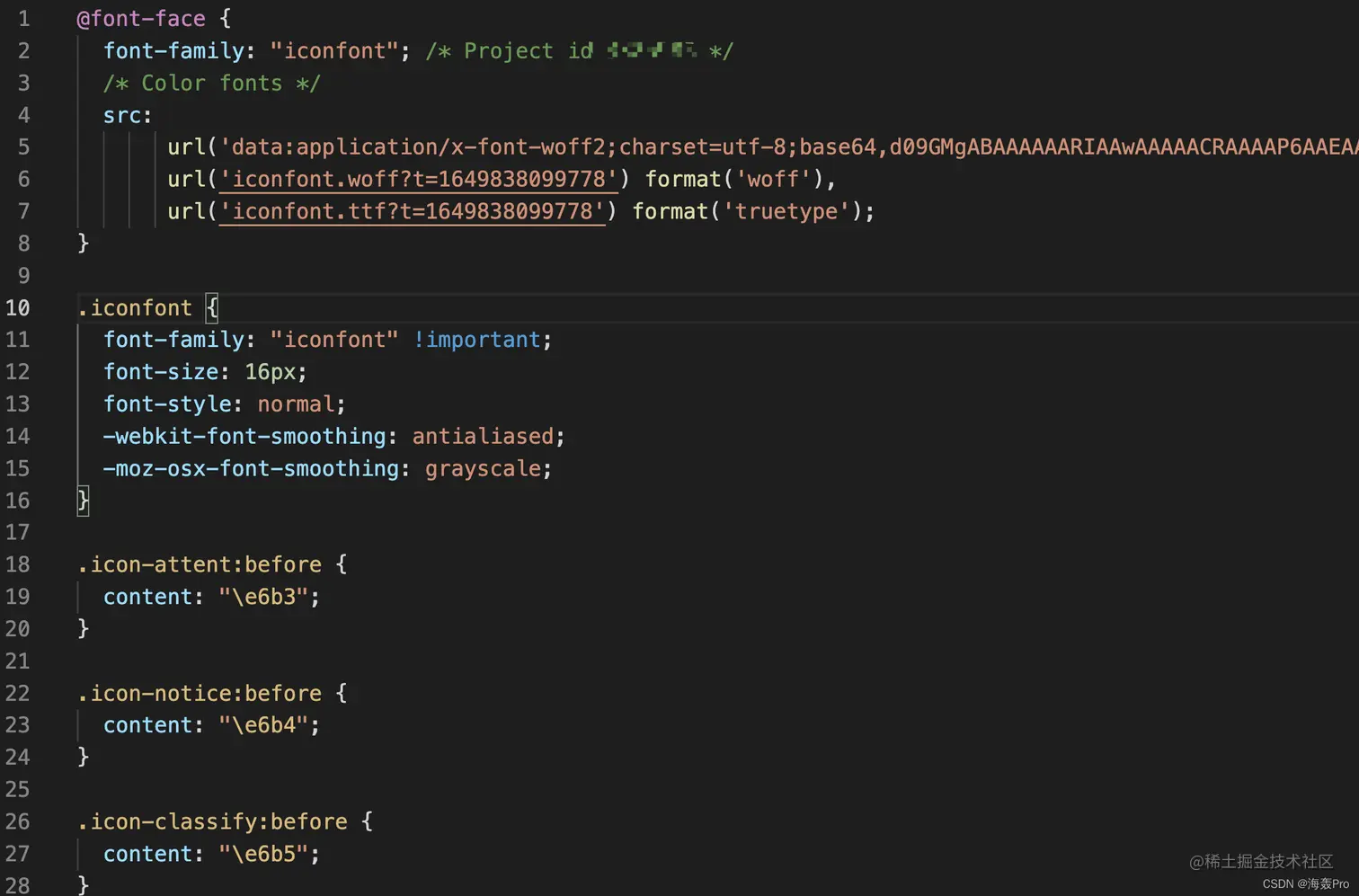1359x896 pixels.
Task: Click format('truetype') on line 7
Action: pos(747,211)
